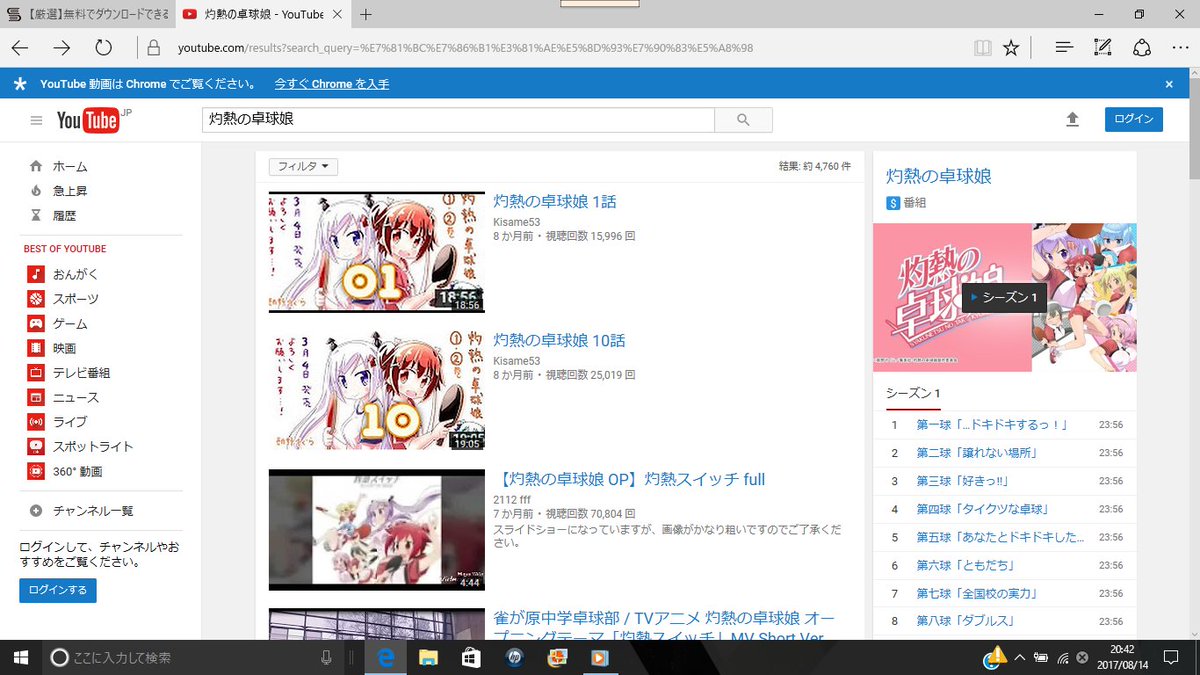1200x675 pixels.
Task: Open episode 第八球「ダブルス」
Action: click(966, 621)
